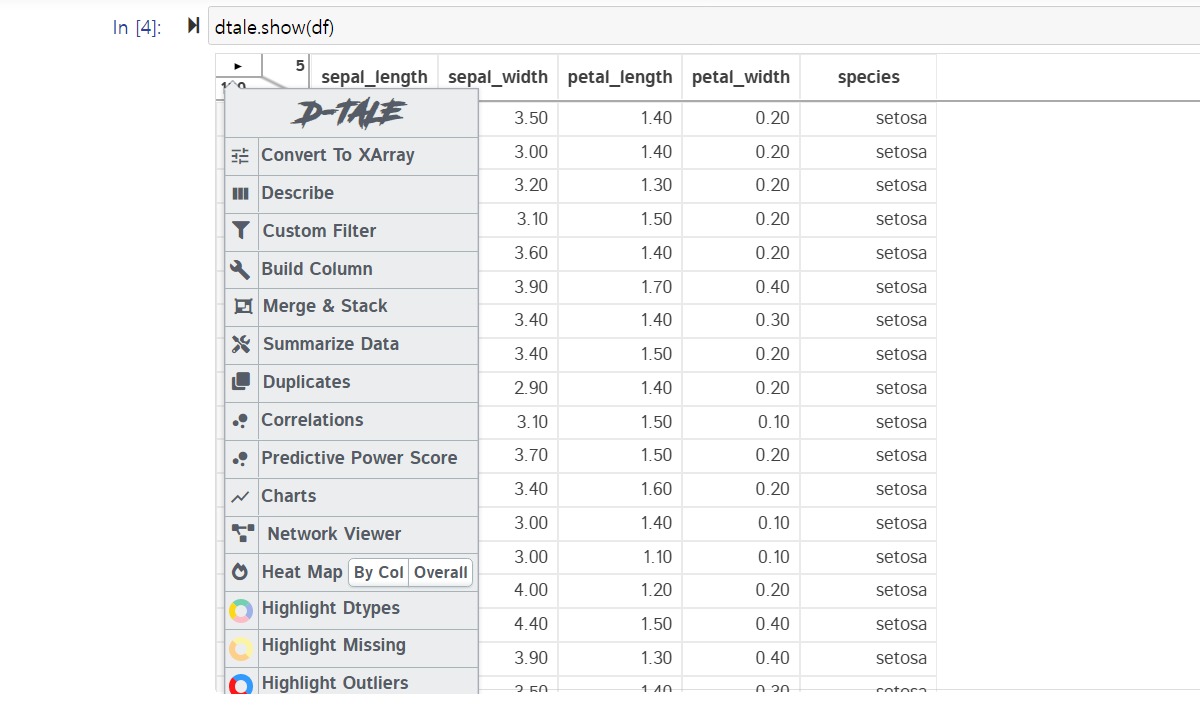The height and width of the screenshot is (716, 1200).
Task: Click the Charts line-graph icon
Action: pyautogui.click(x=240, y=497)
